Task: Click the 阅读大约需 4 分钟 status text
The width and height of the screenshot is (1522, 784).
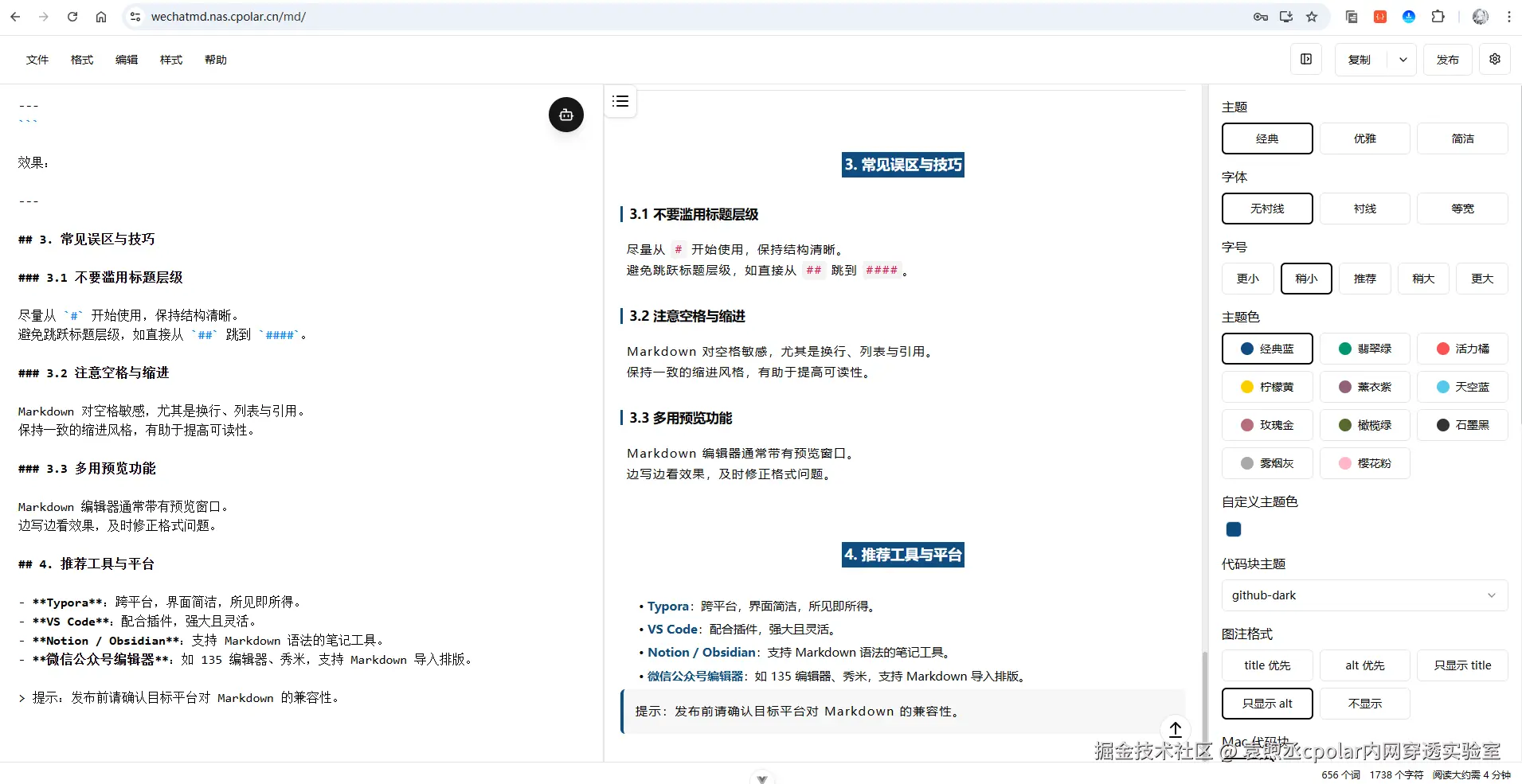Action: coord(1471,774)
